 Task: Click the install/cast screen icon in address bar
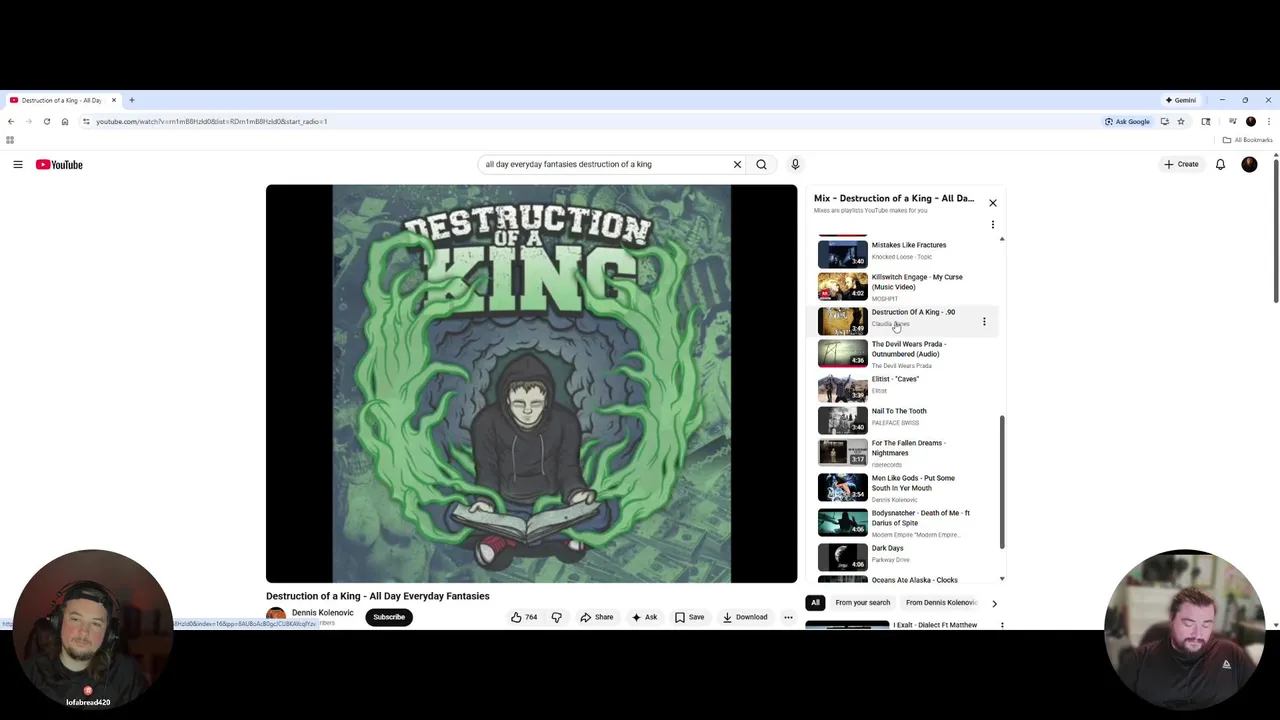1165,121
